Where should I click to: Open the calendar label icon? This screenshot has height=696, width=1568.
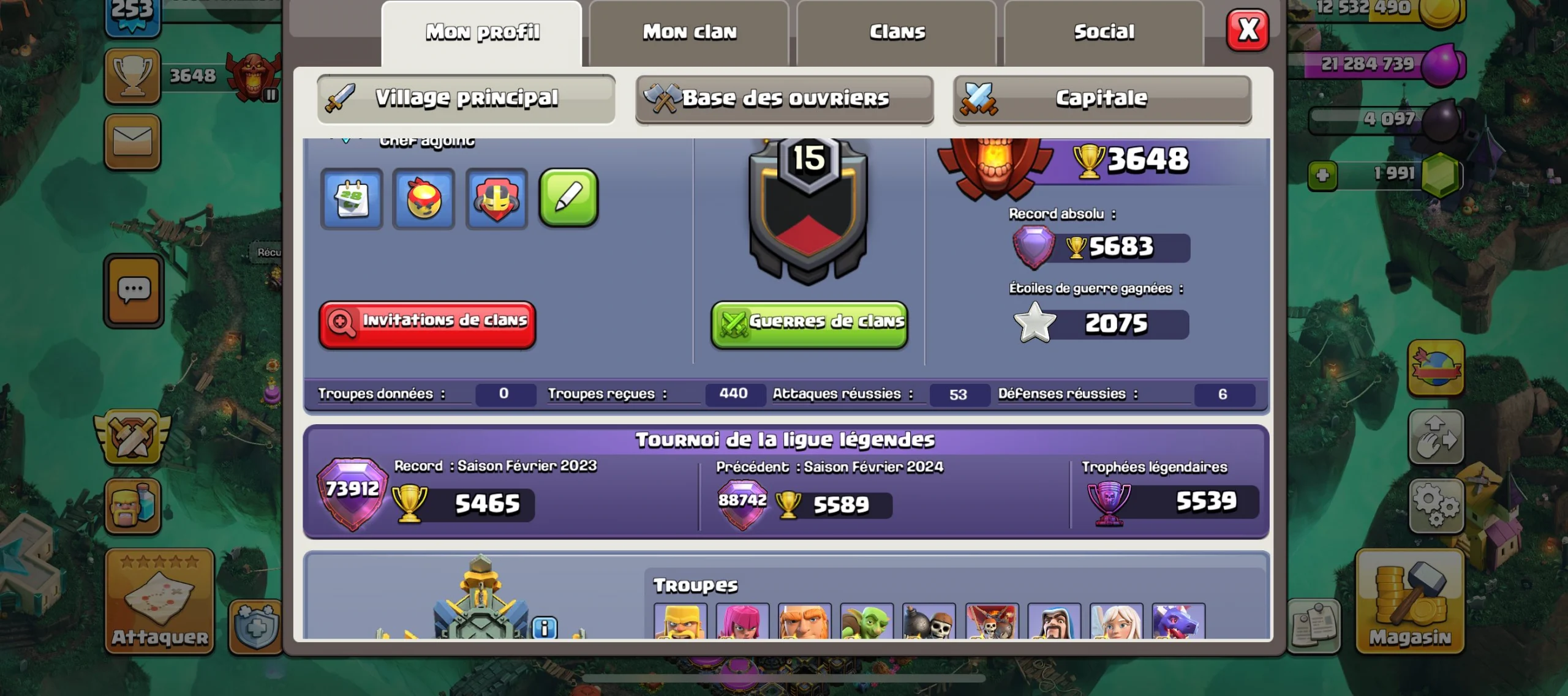[352, 199]
